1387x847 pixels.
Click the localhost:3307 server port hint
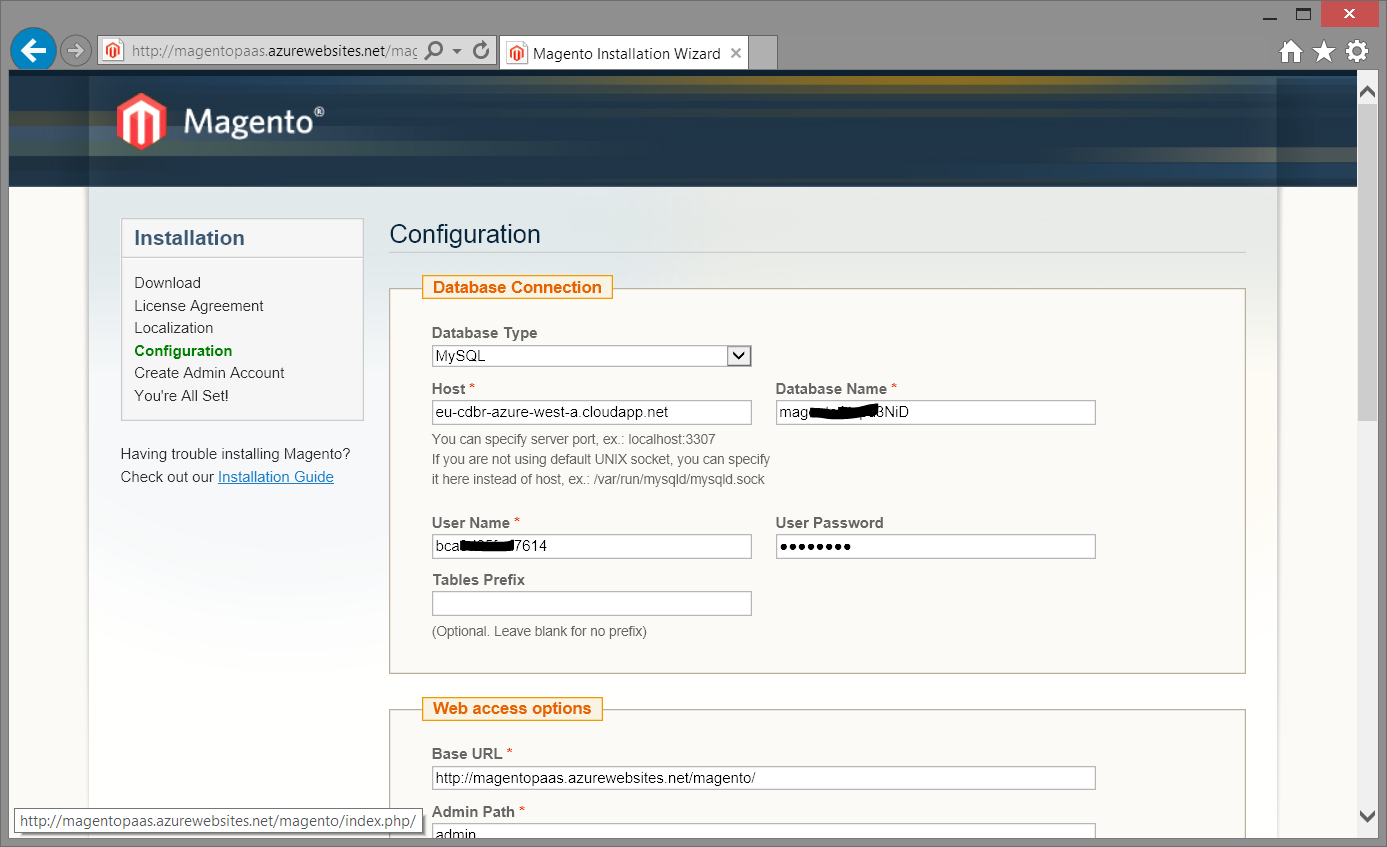[574, 439]
